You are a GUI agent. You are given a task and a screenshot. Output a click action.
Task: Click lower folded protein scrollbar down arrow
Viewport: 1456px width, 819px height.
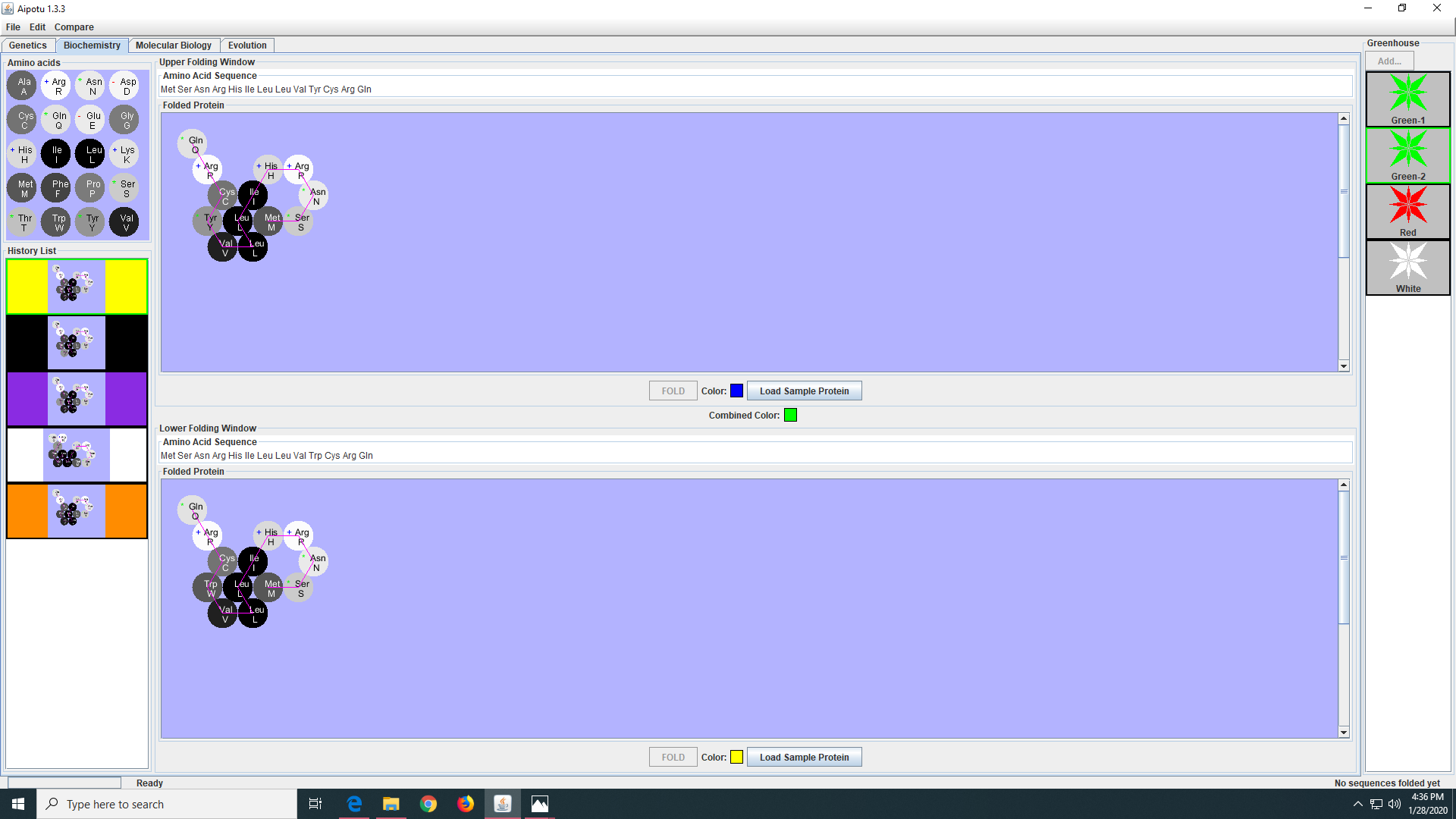1344,733
